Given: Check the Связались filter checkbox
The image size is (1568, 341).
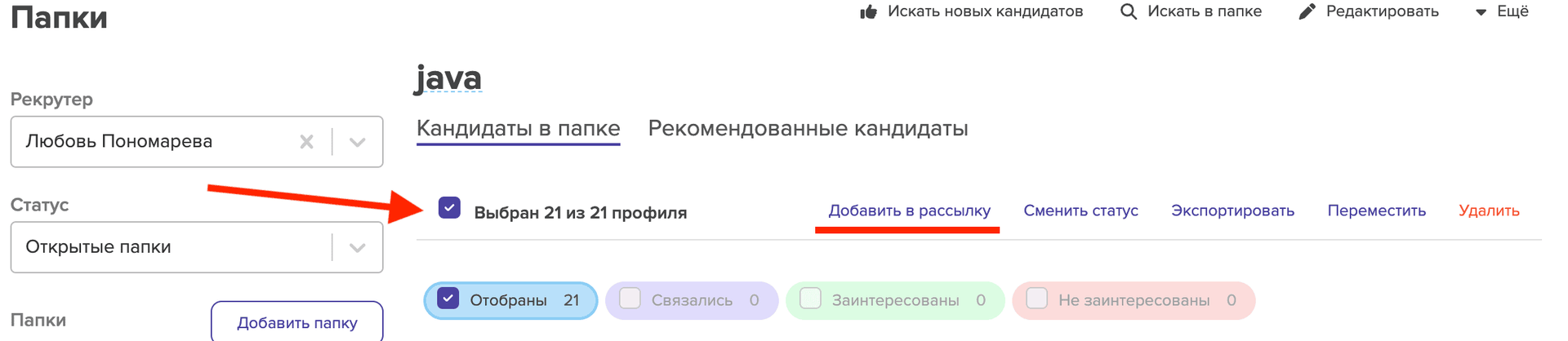Looking at the screenshot, I should point(630,299).
